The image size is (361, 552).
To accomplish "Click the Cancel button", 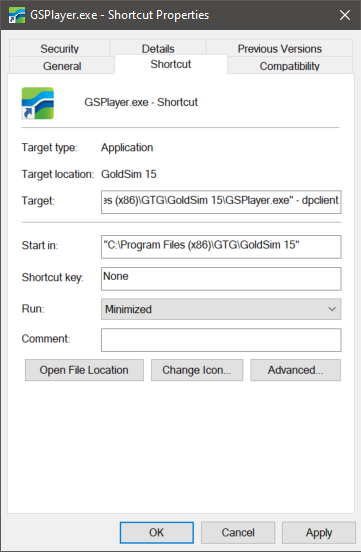I will point(238,532).
